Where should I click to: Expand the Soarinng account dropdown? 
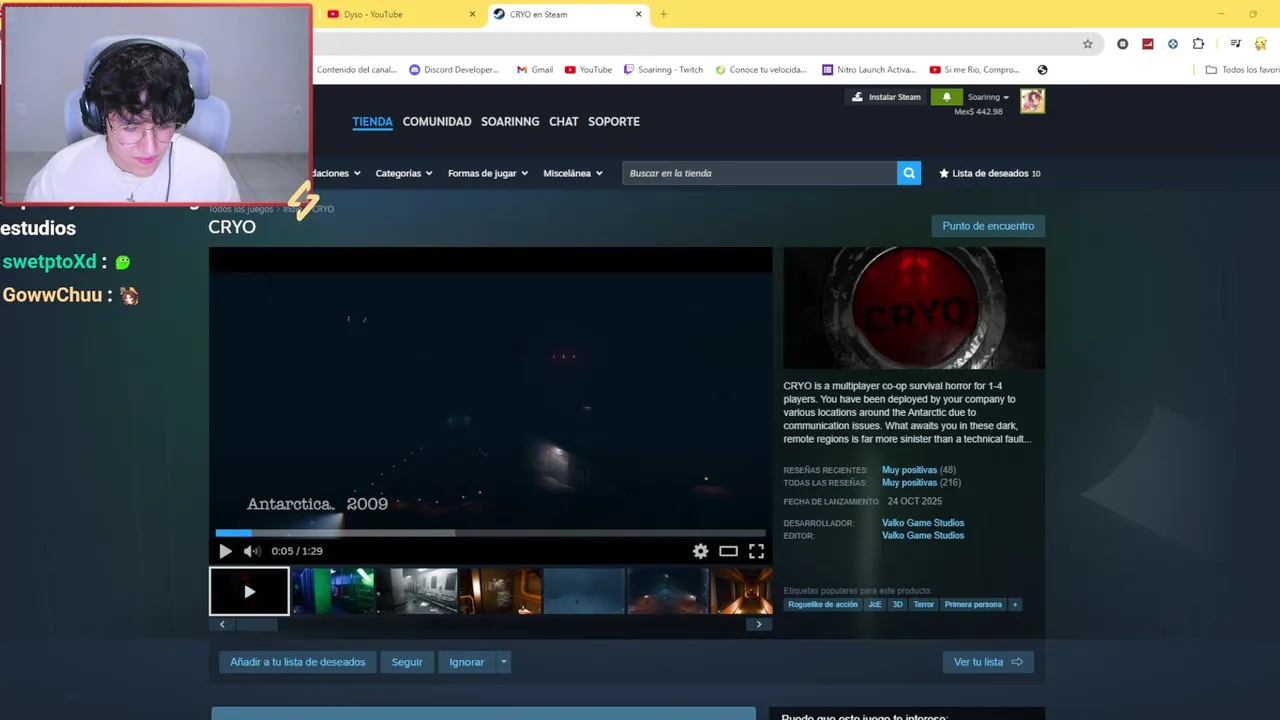(x=988, y=97)
